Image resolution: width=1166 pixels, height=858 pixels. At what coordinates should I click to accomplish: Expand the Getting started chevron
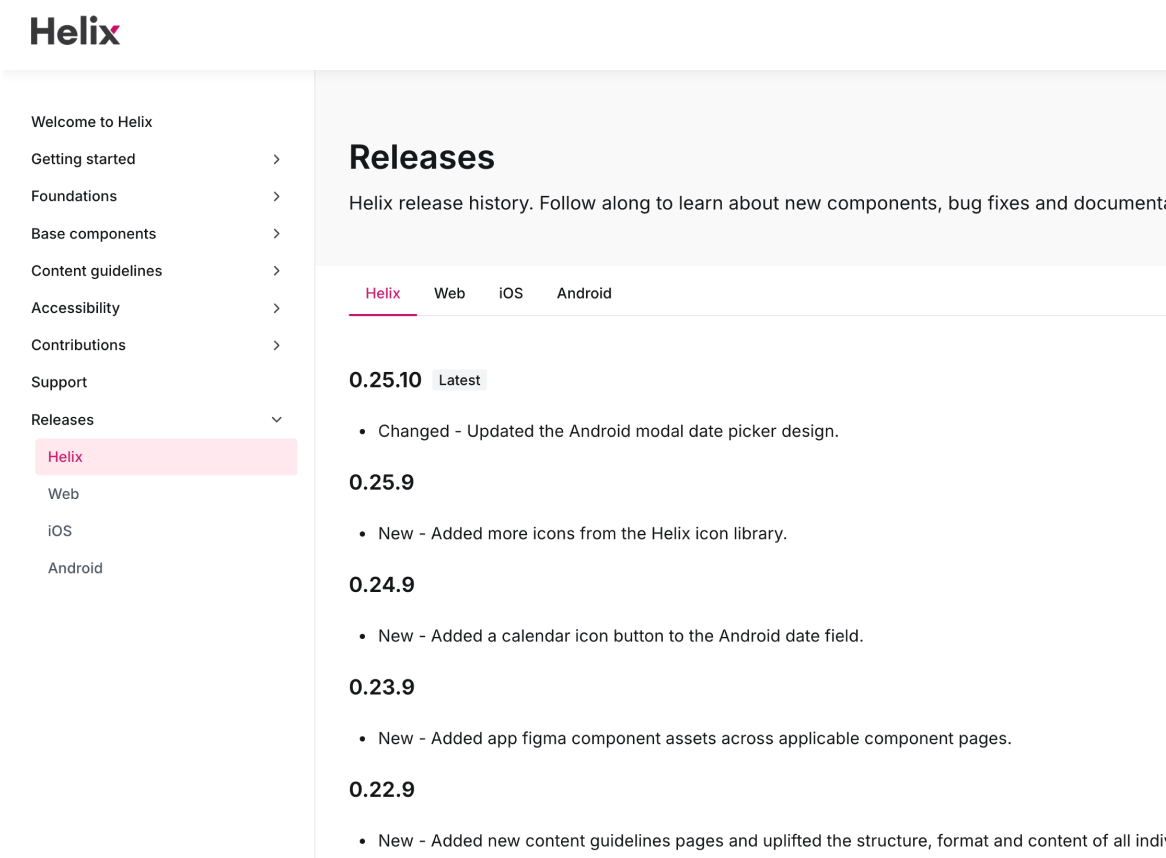point(276,159)
